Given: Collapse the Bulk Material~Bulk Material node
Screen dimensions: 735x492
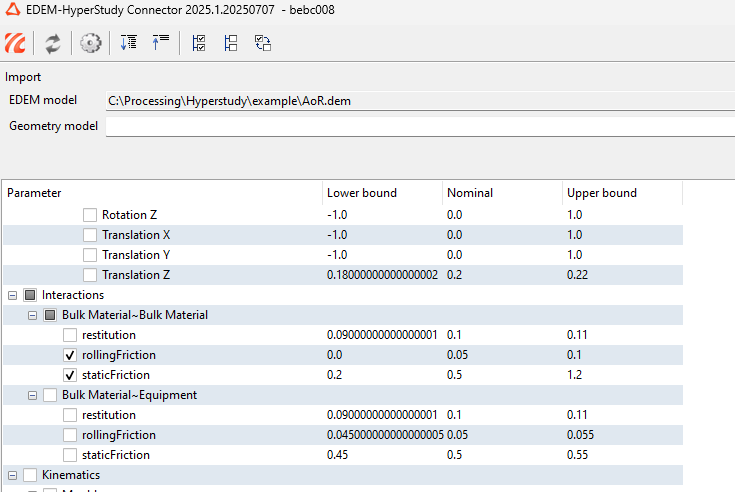Looking at the screenshot, I should [x=32, y=315].
